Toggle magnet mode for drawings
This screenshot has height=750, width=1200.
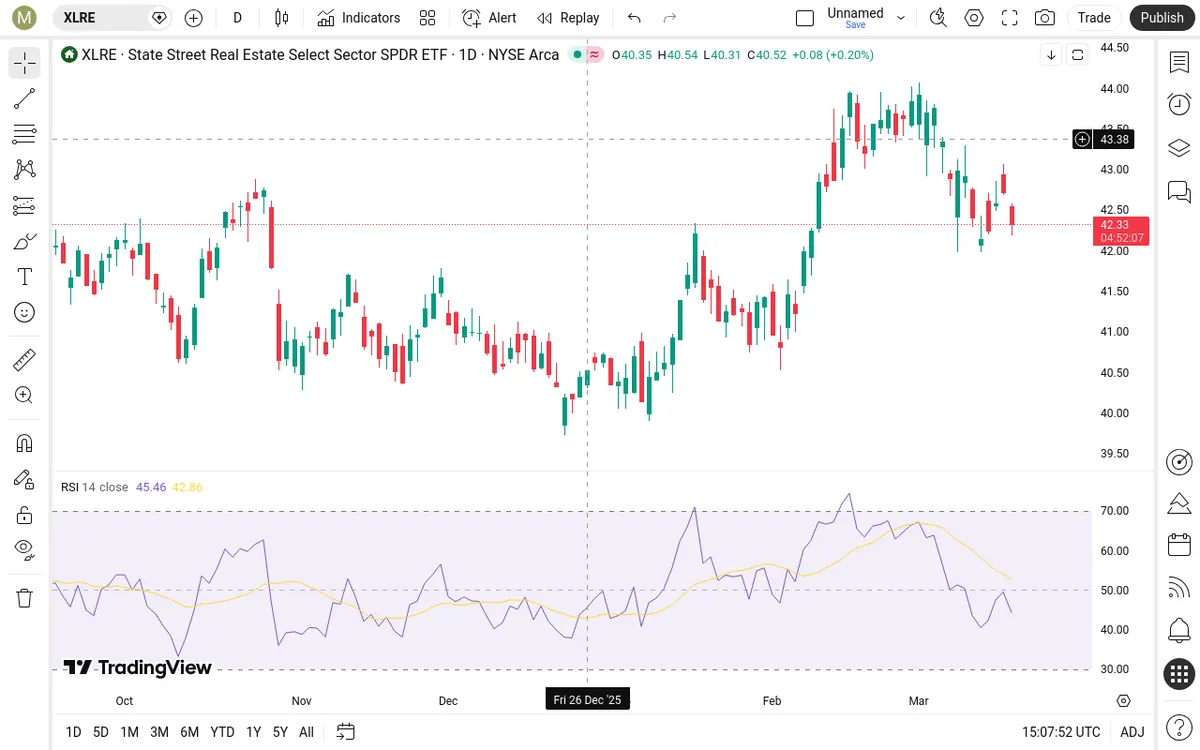pyautogui.click(x=25, y=443)
